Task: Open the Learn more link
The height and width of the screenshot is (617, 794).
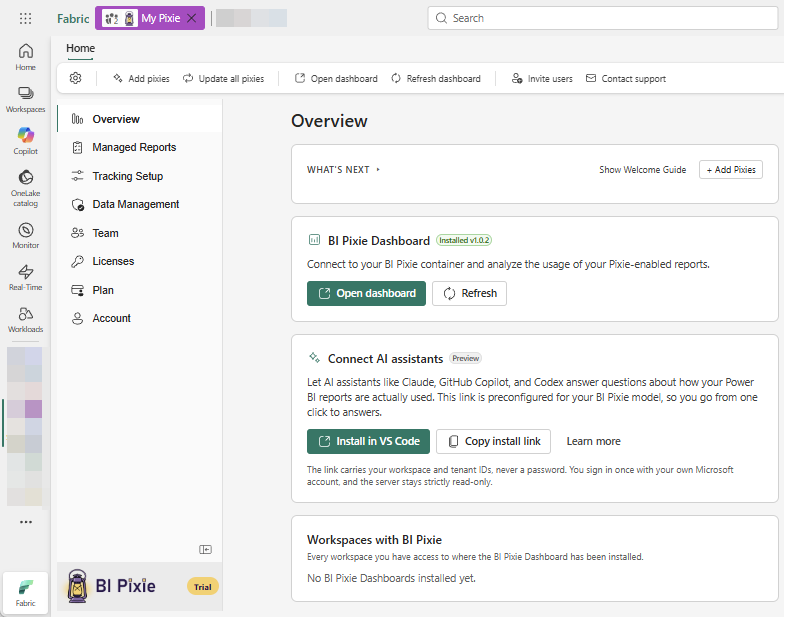Action: pyautogui.click(x=593, y=441)
